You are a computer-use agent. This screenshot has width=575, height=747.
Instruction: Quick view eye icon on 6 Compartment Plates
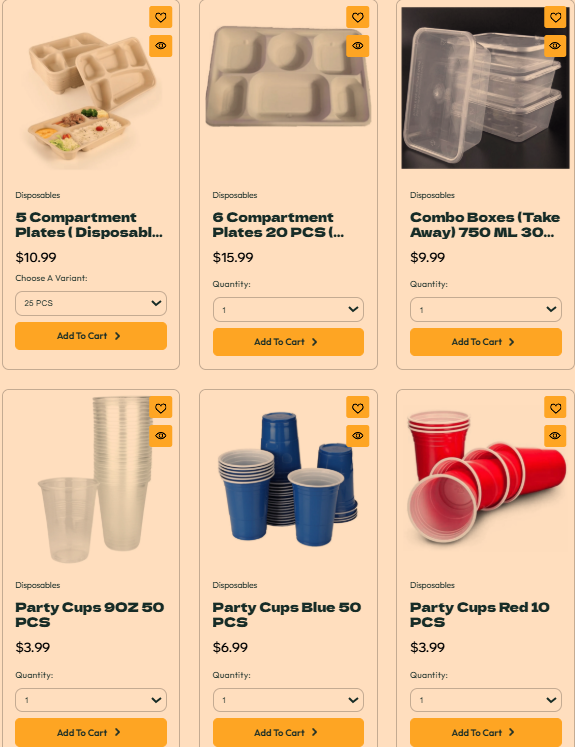(358, 46)
